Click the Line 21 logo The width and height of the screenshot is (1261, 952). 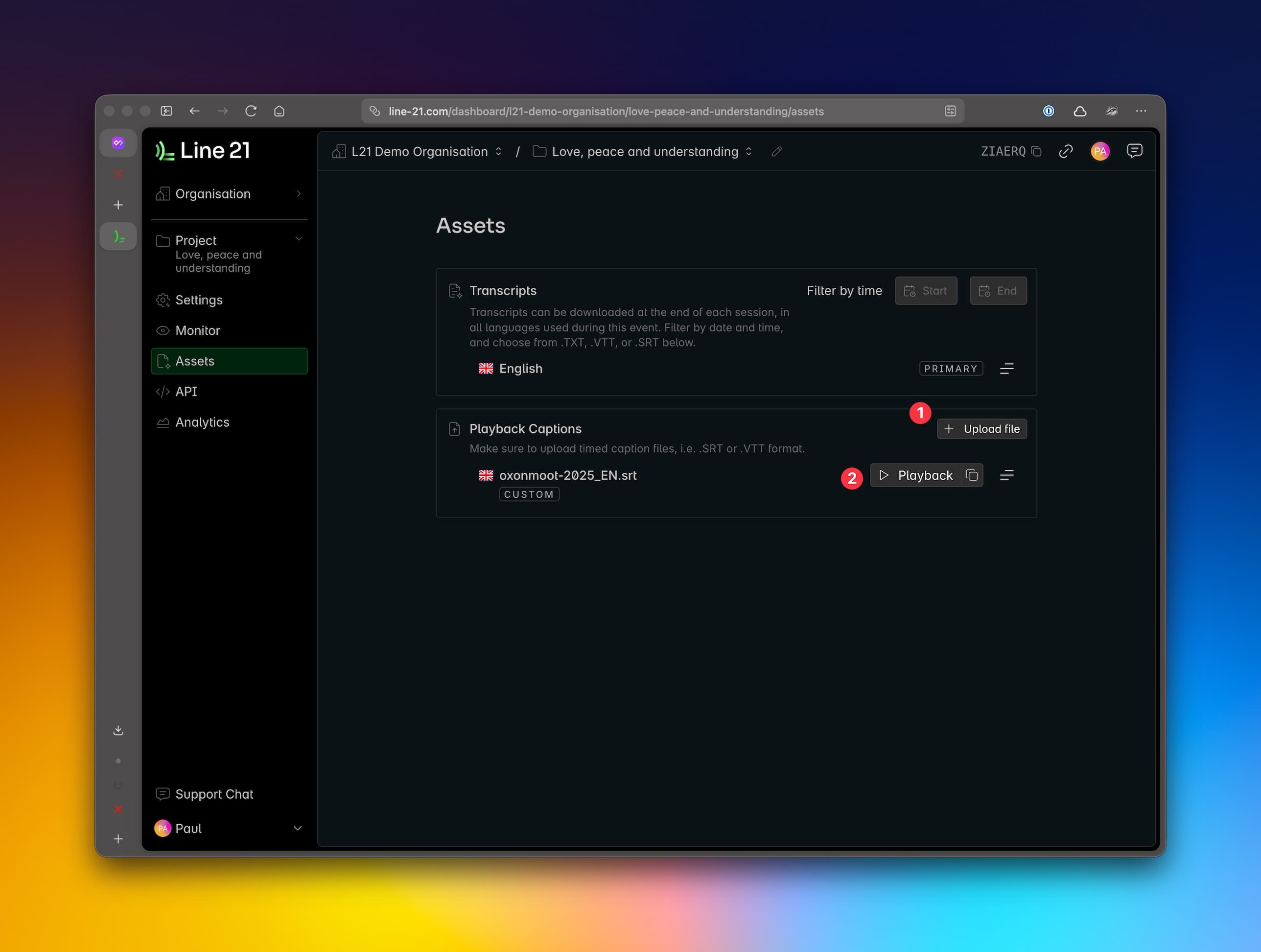tap(202, 151)
